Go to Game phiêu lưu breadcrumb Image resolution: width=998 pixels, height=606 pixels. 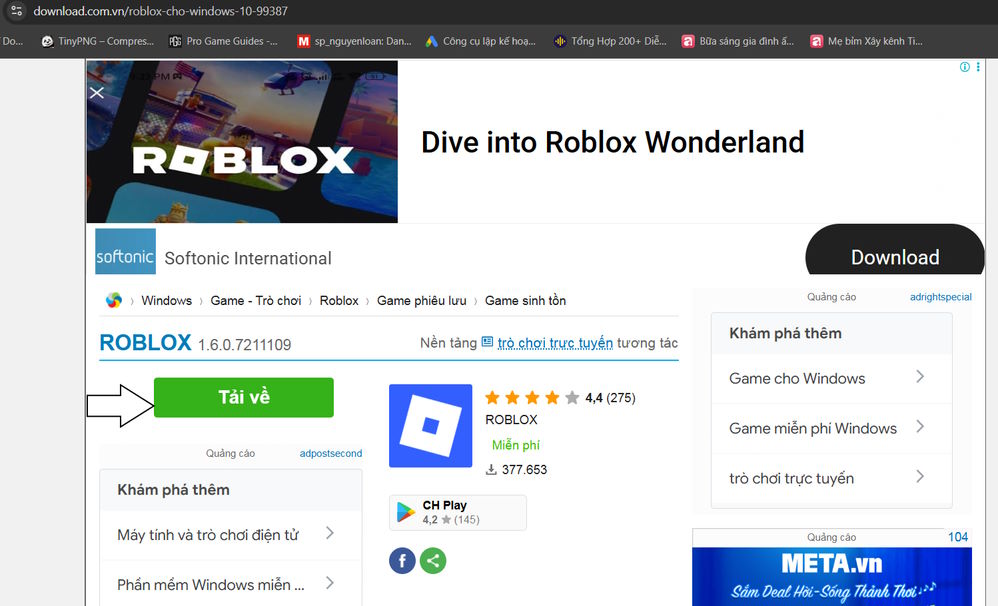pos(421,300)
